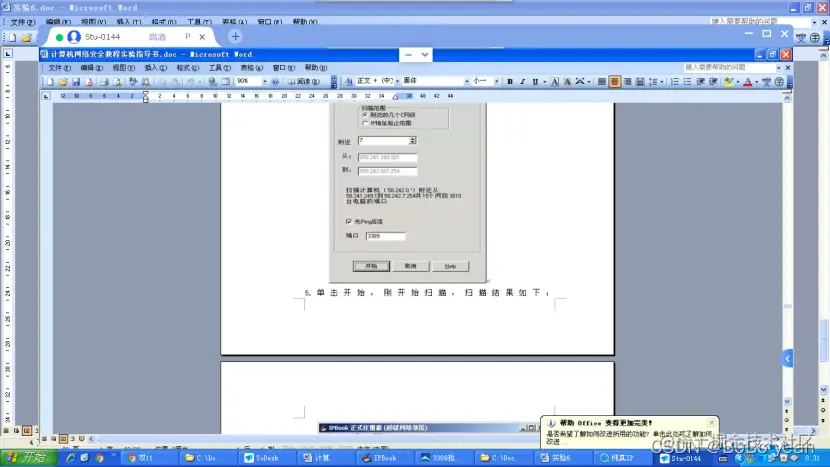This screenshot has height=467, width=830.
Task: Expand the ToDesk session bar chevron
Action: point(425,55)
